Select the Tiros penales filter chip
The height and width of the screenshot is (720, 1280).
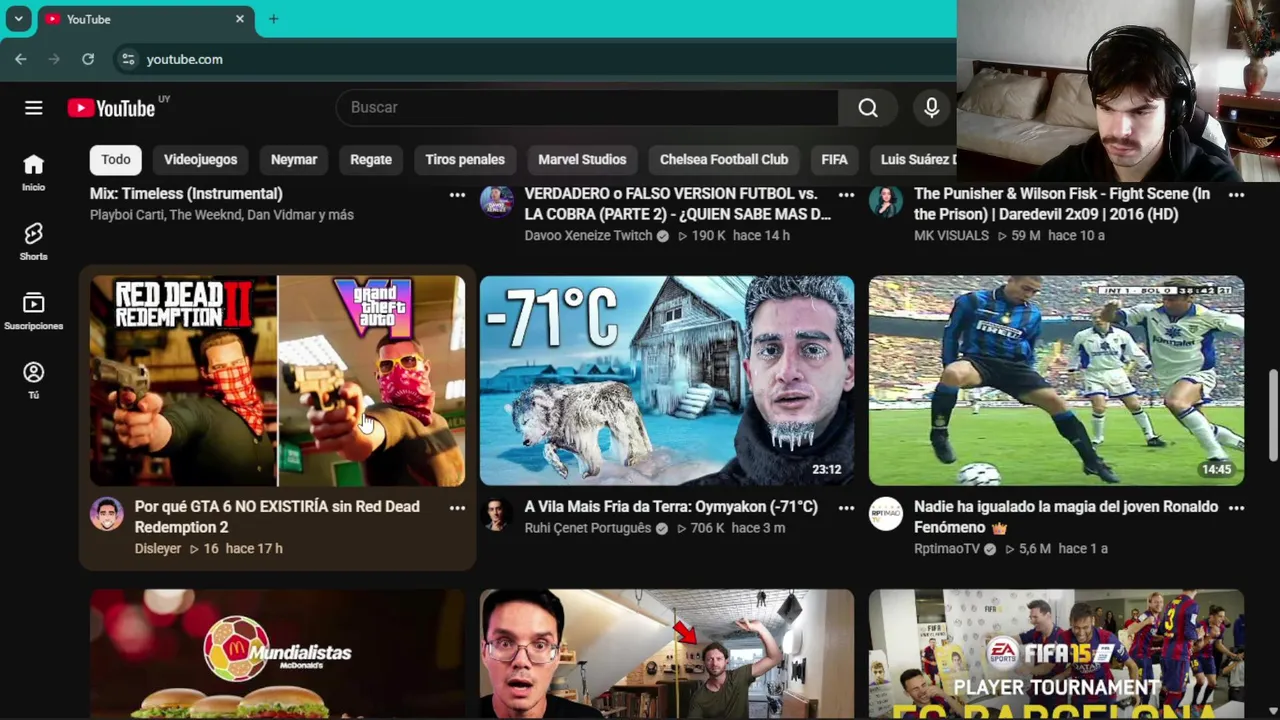[465, 160]
